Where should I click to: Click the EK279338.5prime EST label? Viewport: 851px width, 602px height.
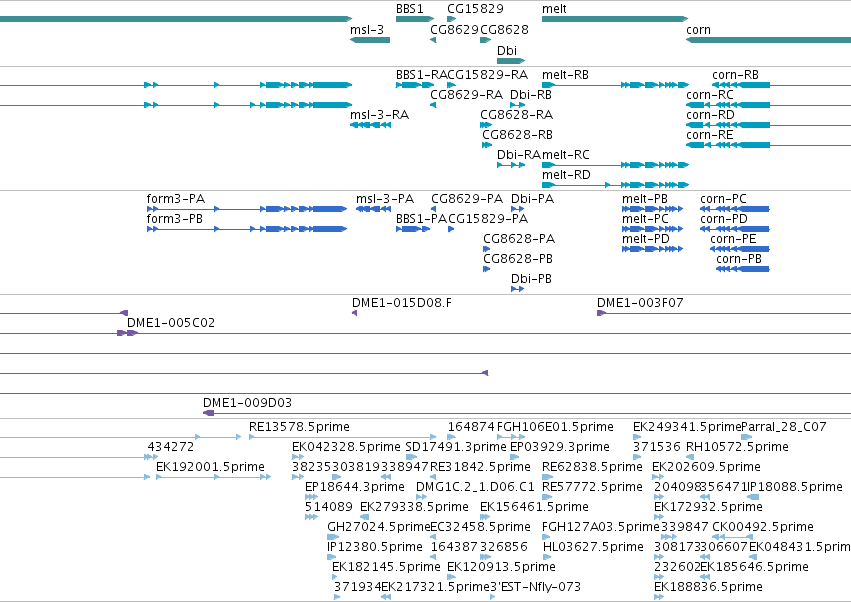click(414, 507)
